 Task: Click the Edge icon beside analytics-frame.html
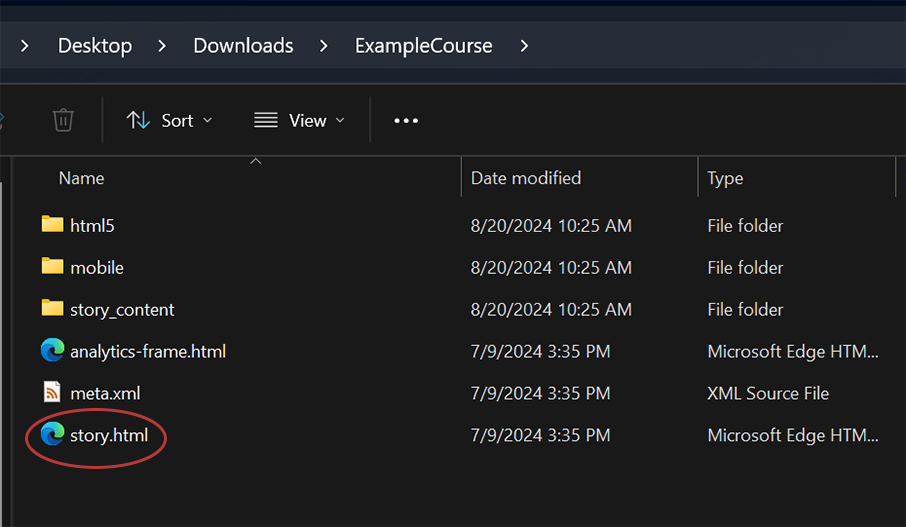tap(53, 350)
